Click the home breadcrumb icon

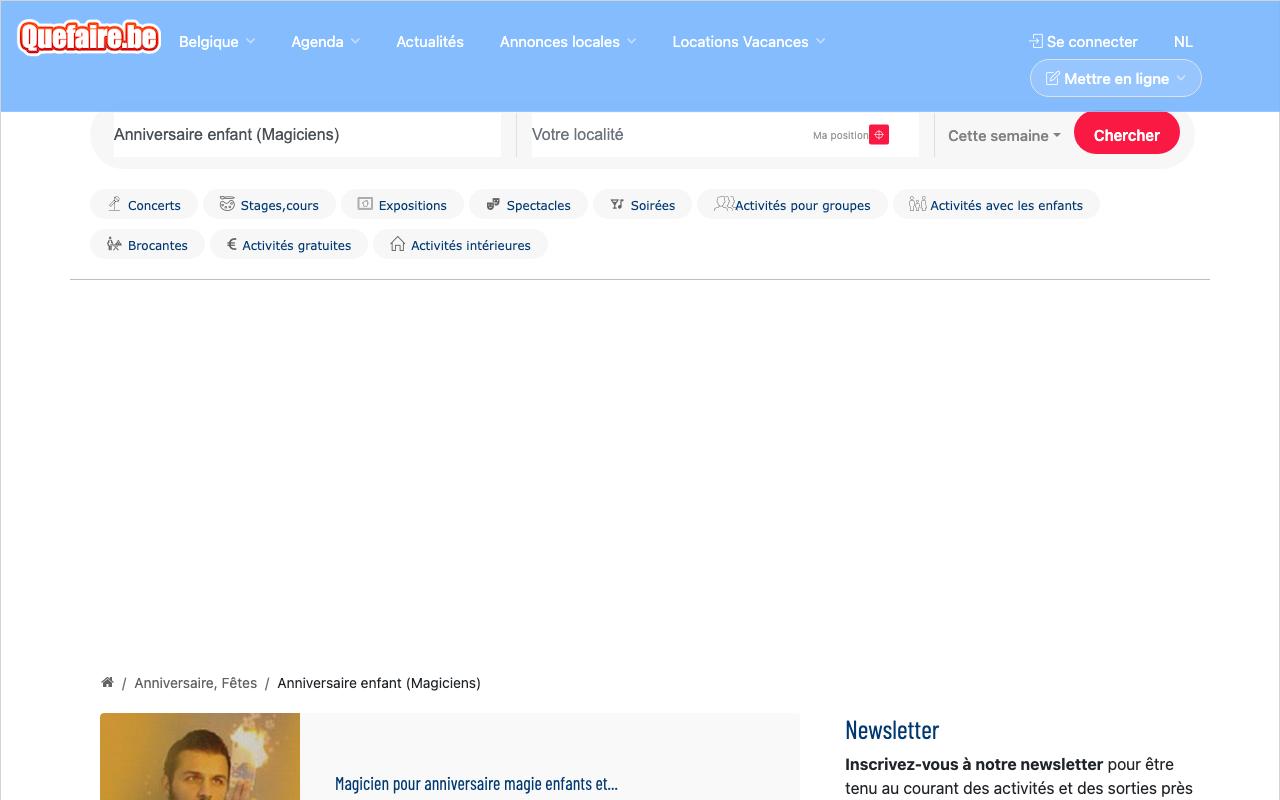click(107, 683)
